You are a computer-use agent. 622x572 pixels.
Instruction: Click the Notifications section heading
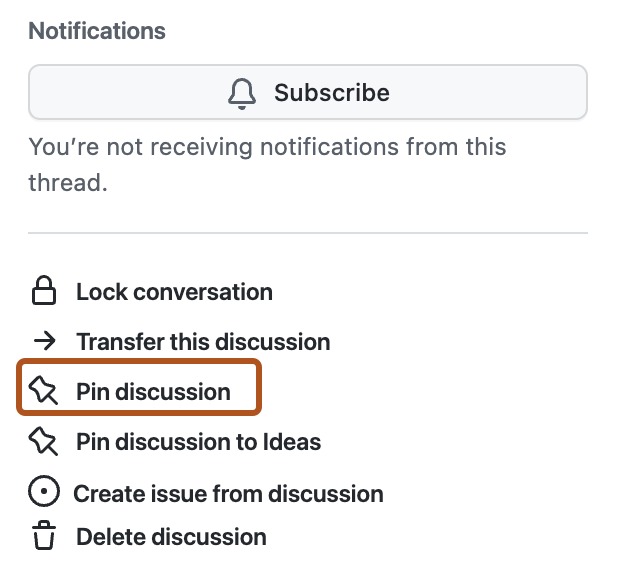pyautogui.click(x=97, y=31)
